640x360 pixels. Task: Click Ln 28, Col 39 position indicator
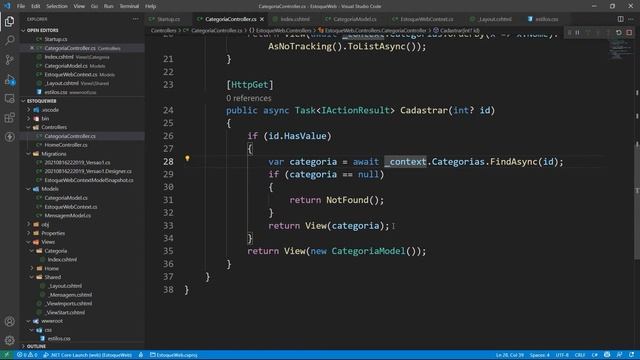509,355
